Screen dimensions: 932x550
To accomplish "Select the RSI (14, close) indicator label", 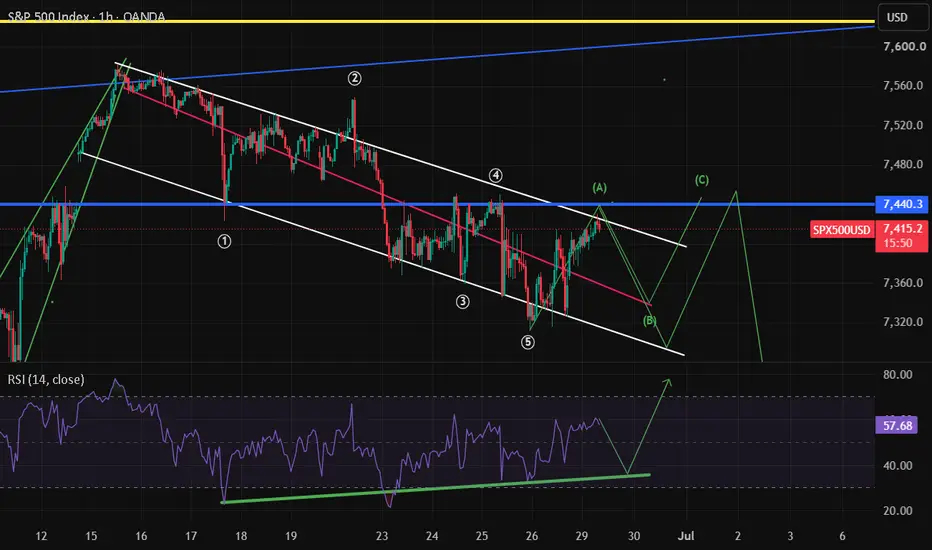I will 46,379.
